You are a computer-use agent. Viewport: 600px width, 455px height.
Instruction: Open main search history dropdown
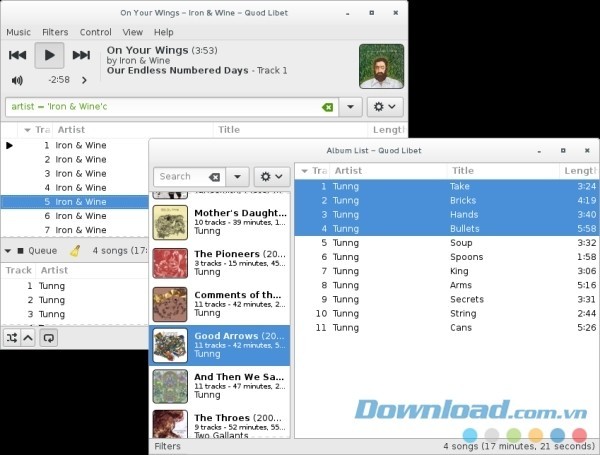[350, 107]
